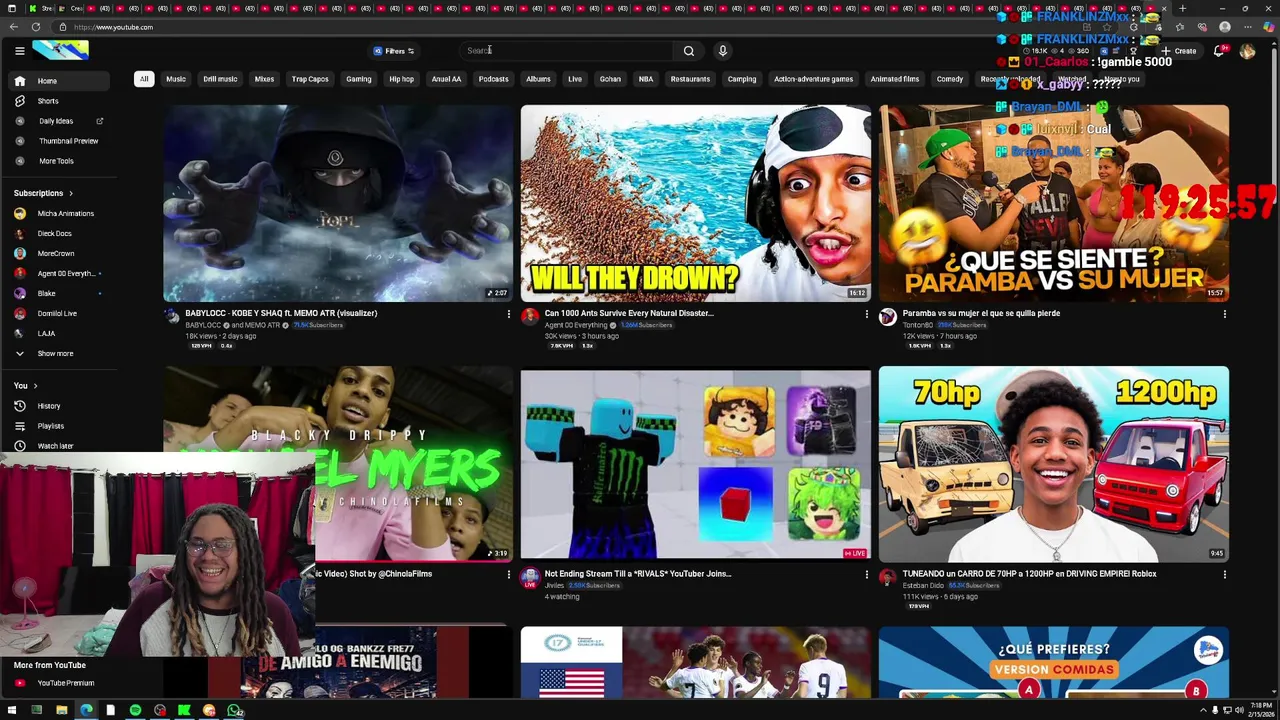Screen dimensions: 1280x720
Task: Play the WILL THEY DROWN ants thumbnail
Action: pyautogui.click(x=695, y=203)
